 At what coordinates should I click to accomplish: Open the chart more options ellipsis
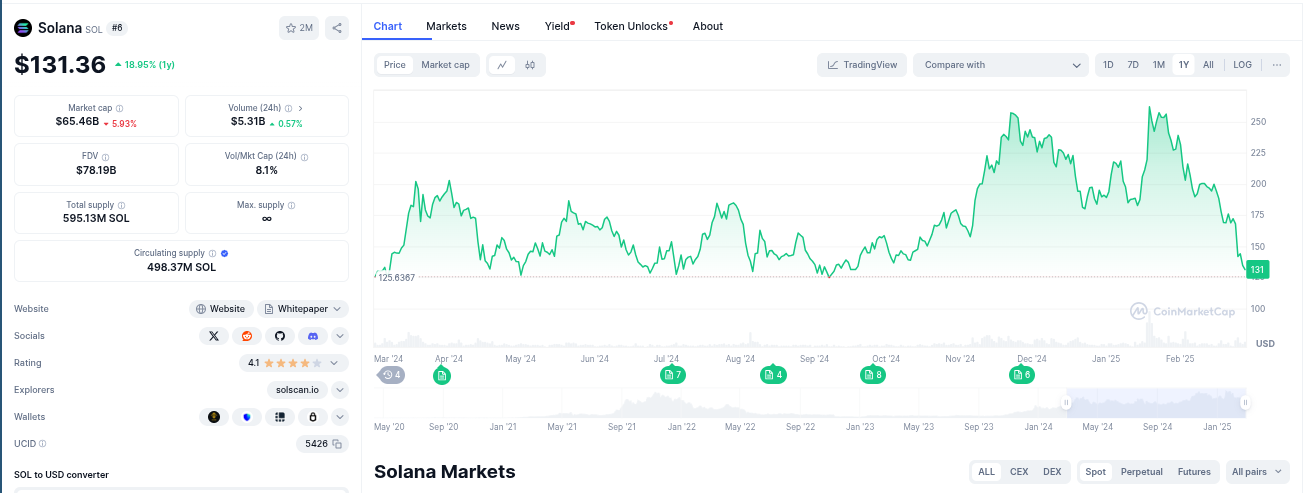pyautogui.click(x=1276, y=65)
